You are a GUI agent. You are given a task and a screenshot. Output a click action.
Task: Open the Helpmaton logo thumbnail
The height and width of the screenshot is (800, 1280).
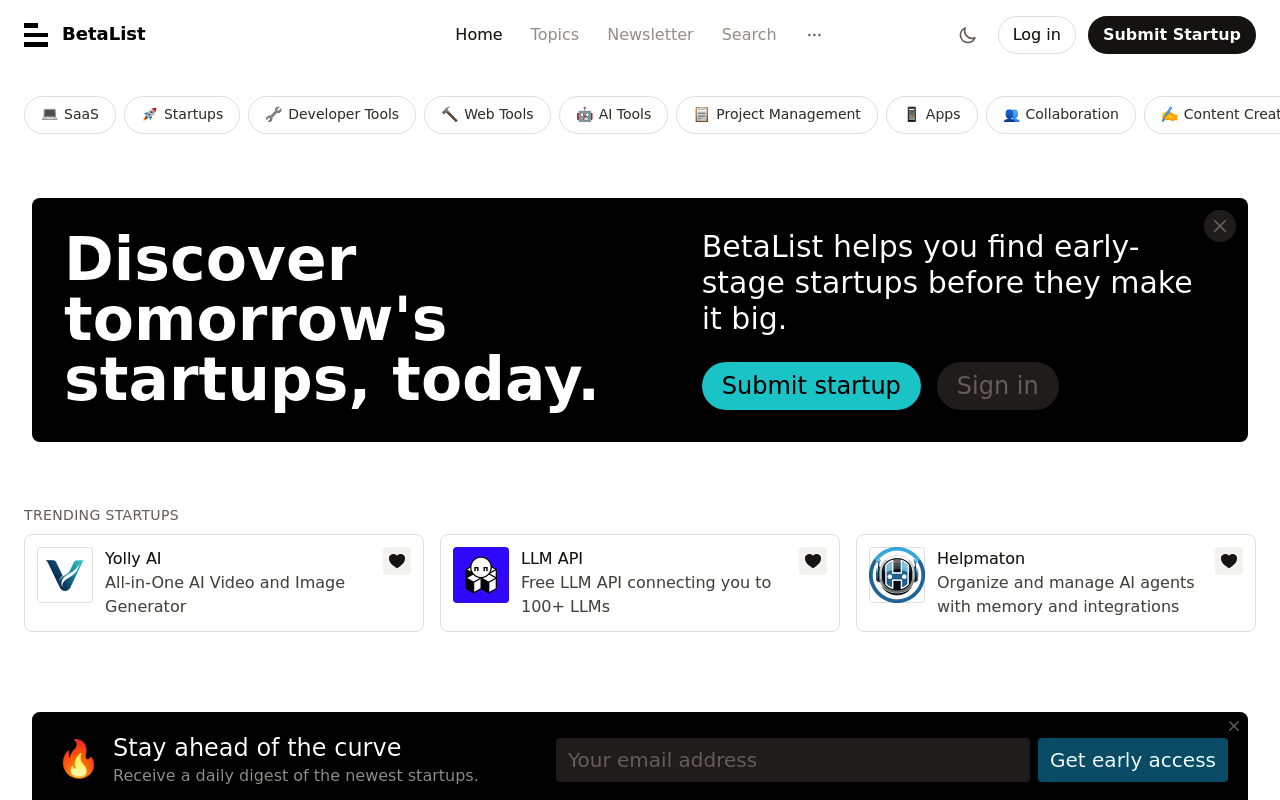897,575
